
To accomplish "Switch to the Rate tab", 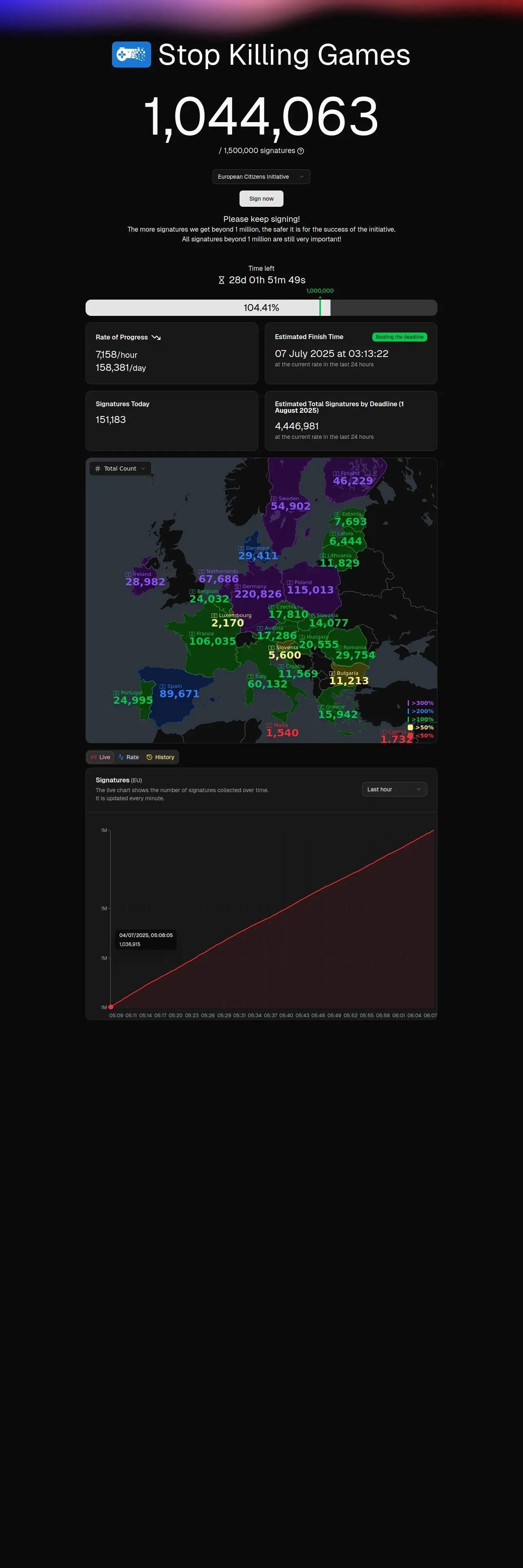I will [x=128, y=757].
